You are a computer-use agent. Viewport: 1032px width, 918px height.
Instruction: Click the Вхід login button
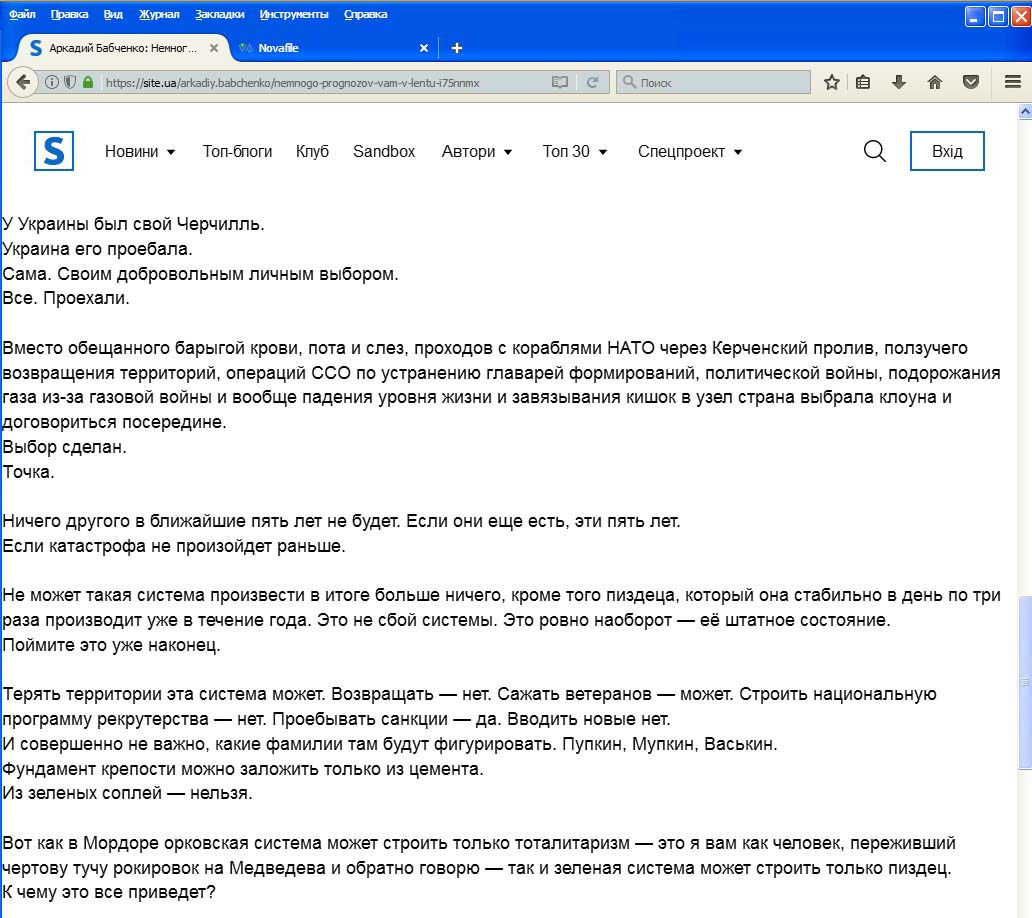click(x=947, y=151)
